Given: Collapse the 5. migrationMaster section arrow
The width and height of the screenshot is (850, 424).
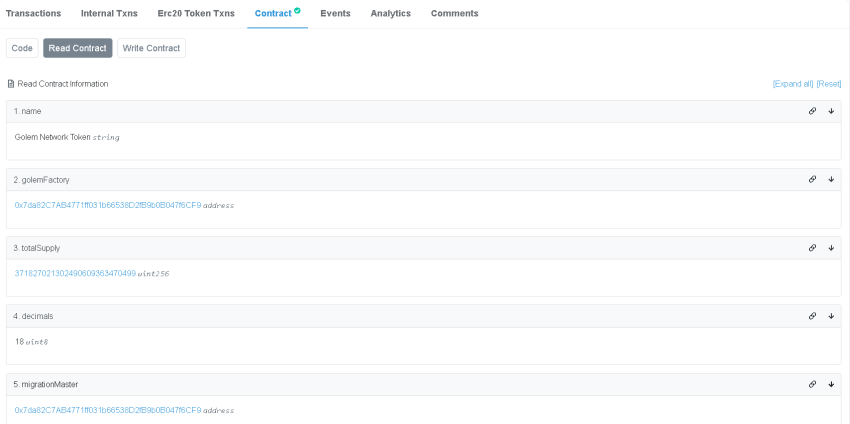Looking at the screenshot, I should 831,384.
